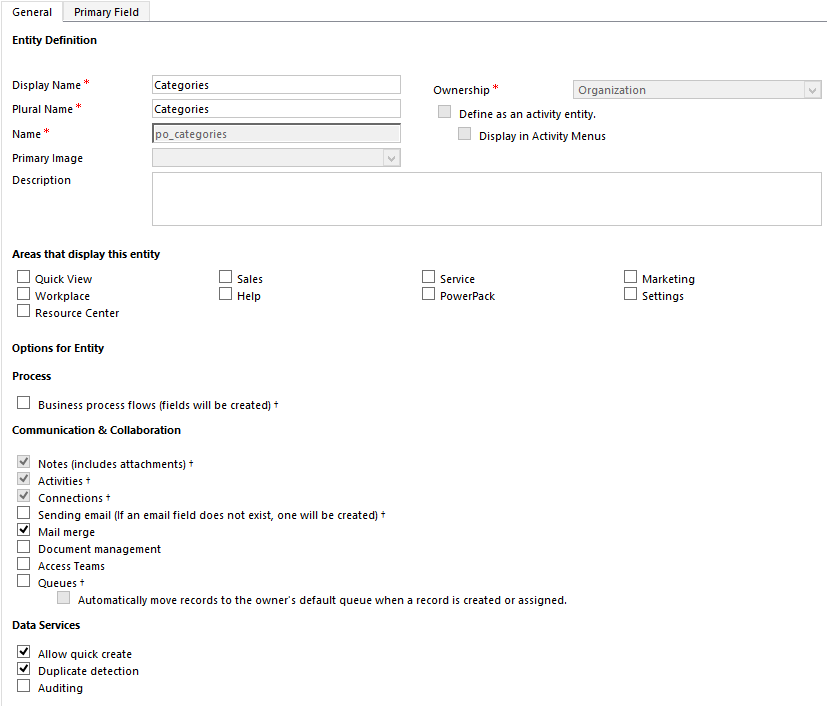Open the Primary Image dropdown
The image size is (827, 706).
click(276, 158)
